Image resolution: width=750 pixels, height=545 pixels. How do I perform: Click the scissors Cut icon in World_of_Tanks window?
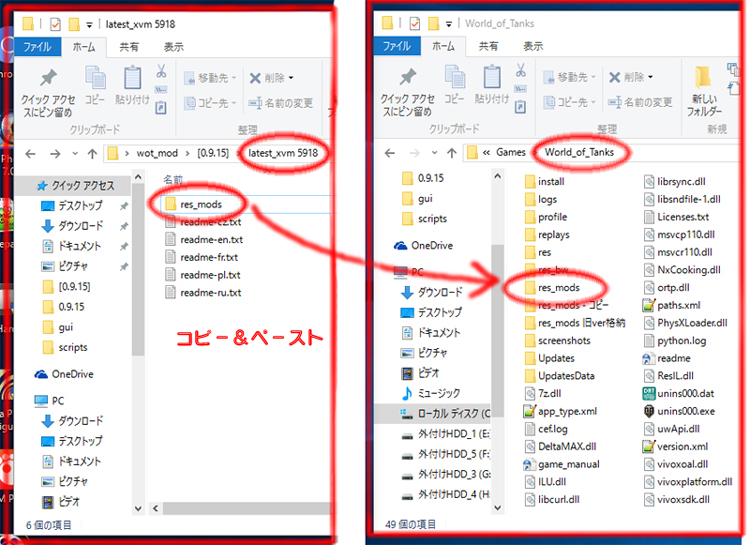[x=520, y=71]
